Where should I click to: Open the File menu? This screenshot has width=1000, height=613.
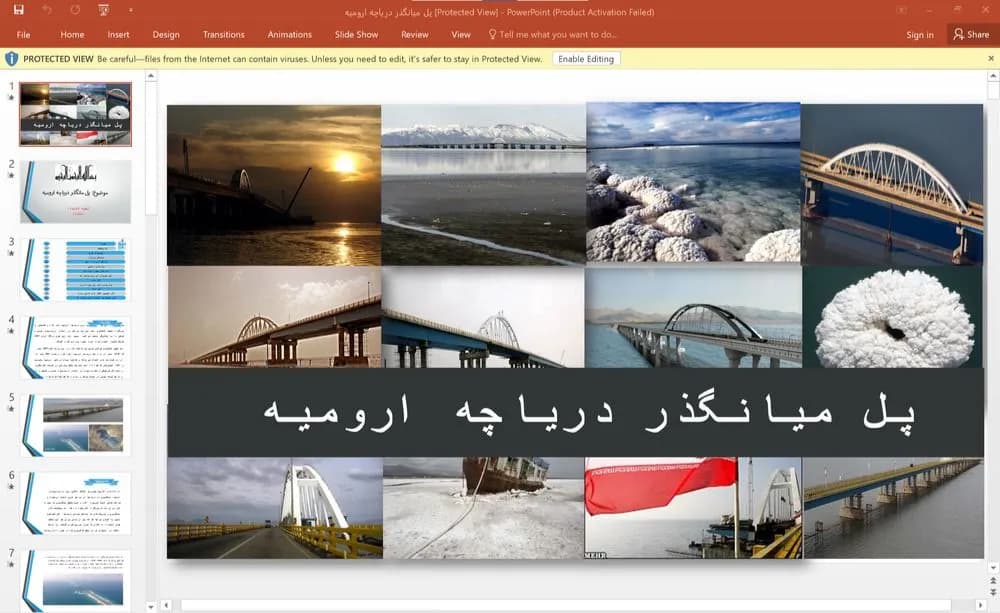[24, 34]
